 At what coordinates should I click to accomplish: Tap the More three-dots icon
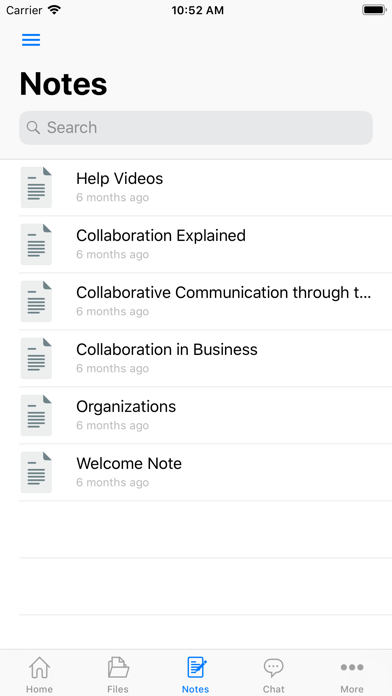[x=352, y=667]
